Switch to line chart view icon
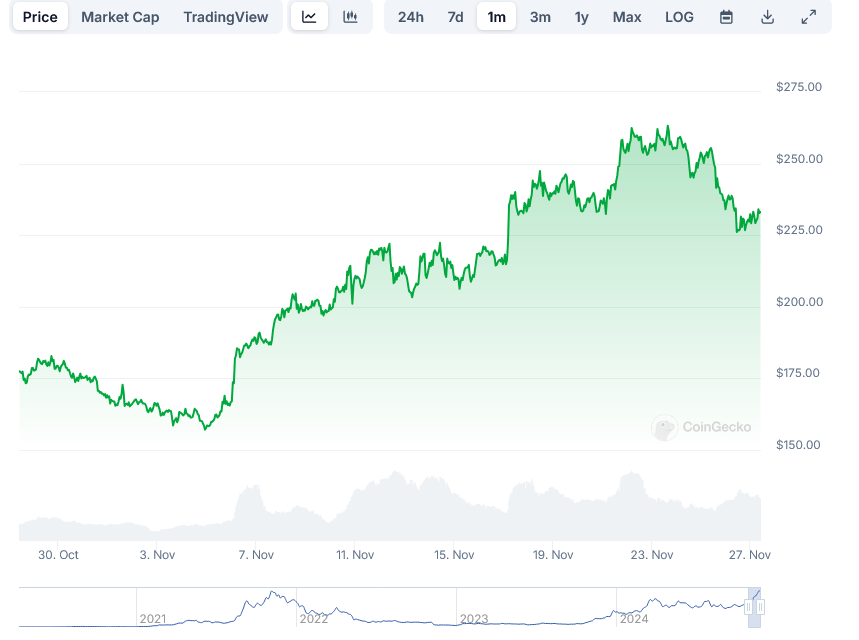Image resolution: width=859 pixels, height=640 pixels. [x=310, y=17]
